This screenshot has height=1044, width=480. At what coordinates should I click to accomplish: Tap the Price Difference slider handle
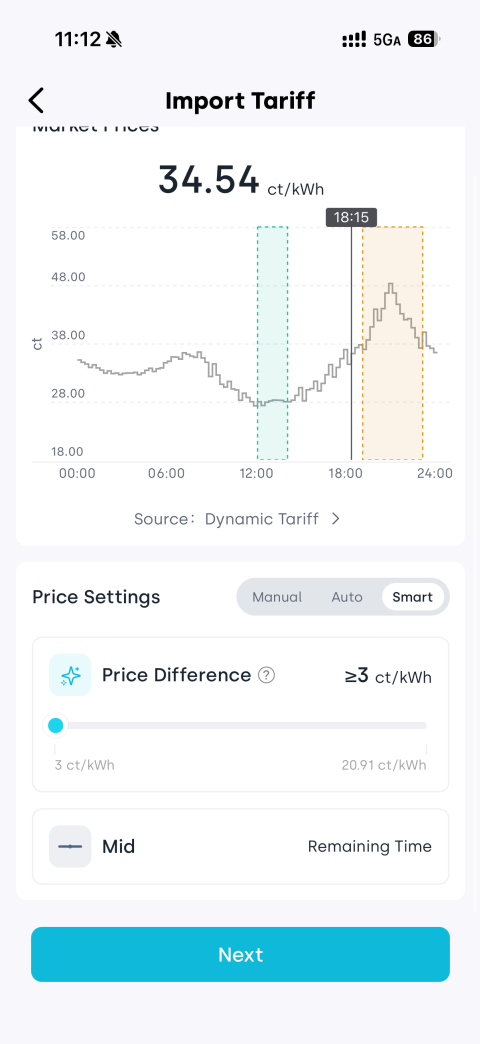pos(56,725)
